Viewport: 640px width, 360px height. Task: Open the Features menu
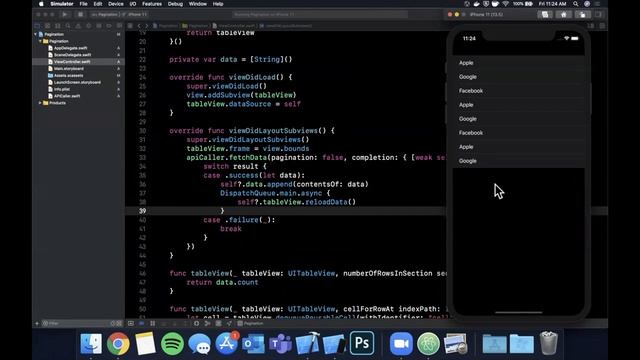click(152, 4)
